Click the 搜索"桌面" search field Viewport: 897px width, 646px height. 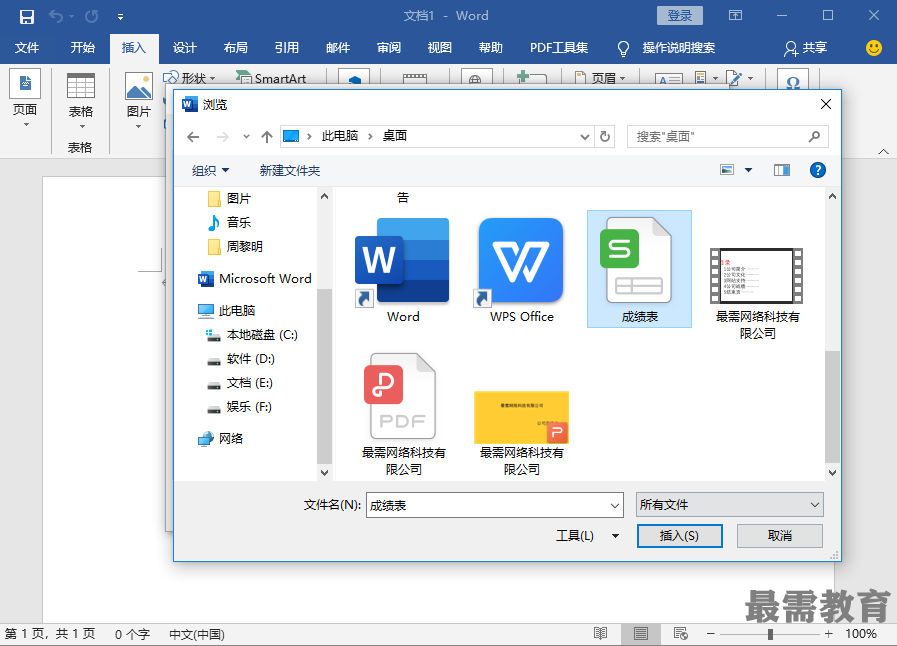pyautogui.click(x=728, y=137)
